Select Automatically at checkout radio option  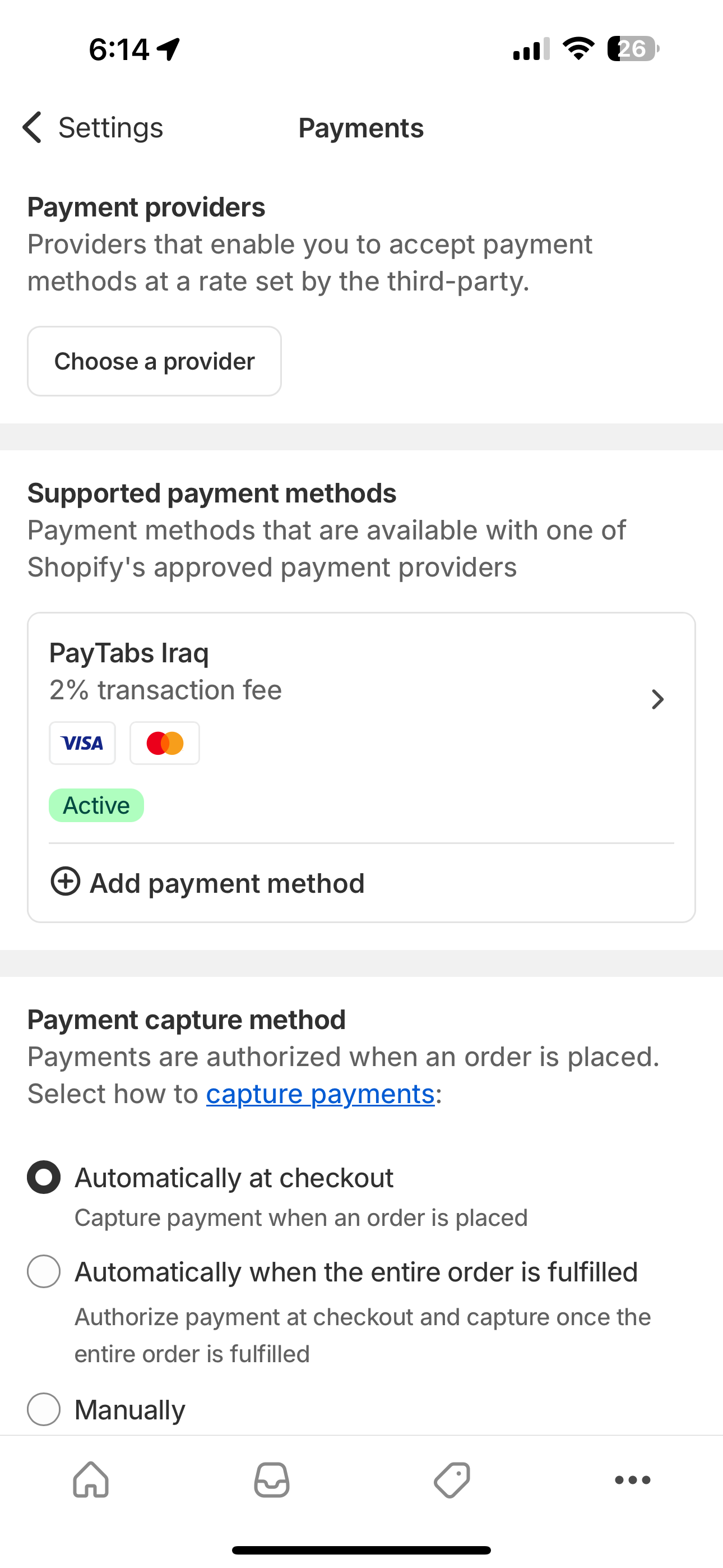pyautogui.click(x=44, y=1177)
